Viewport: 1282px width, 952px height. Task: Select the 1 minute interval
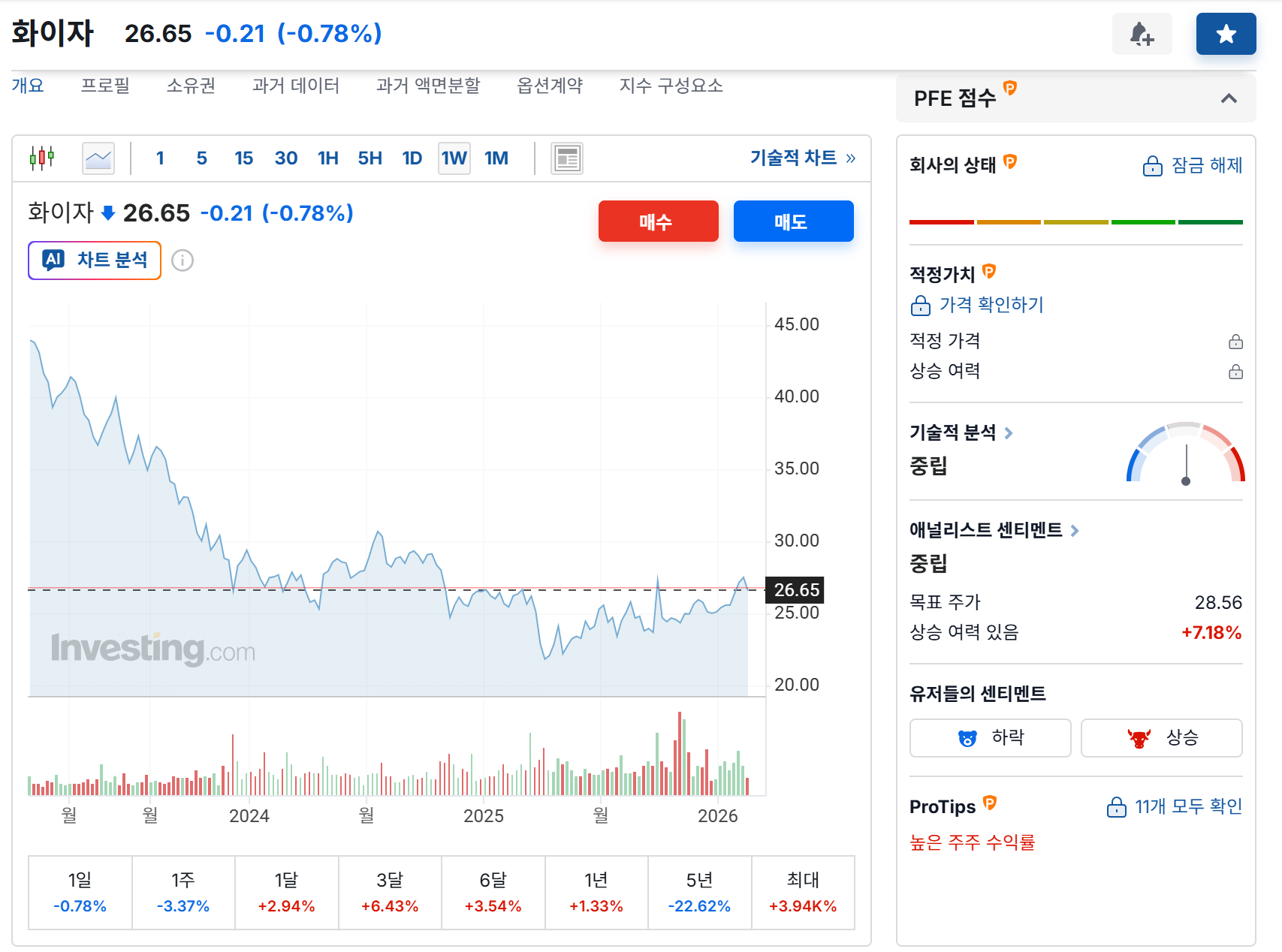(160, 158)
